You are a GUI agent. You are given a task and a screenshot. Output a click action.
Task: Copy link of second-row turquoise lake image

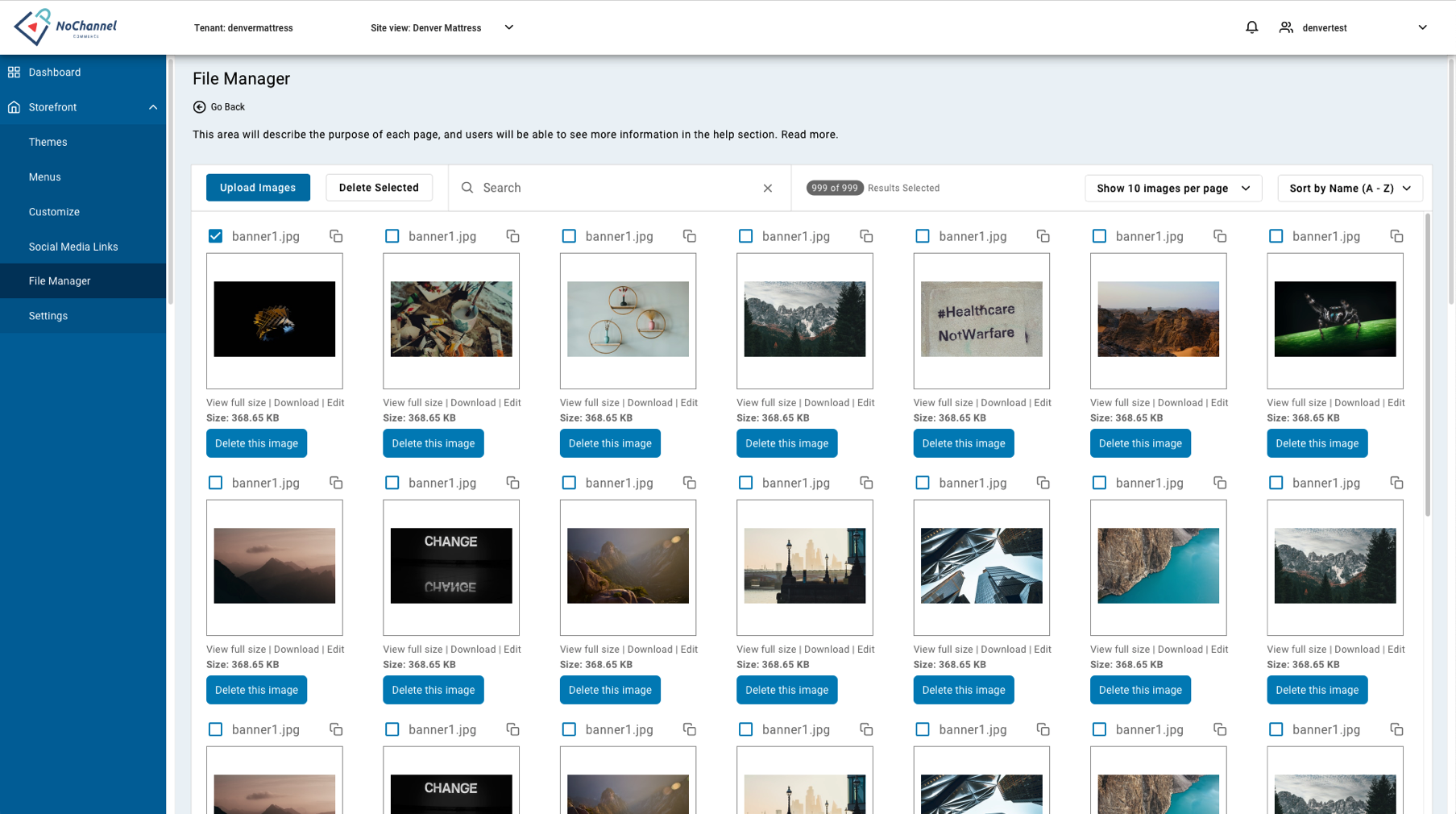click(1220, 483)
